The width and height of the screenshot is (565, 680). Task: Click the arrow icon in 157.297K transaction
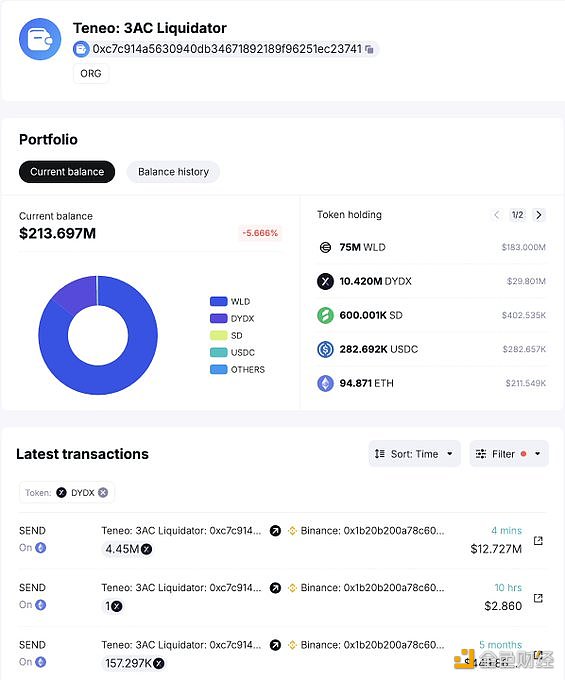[x=275, y=645]
